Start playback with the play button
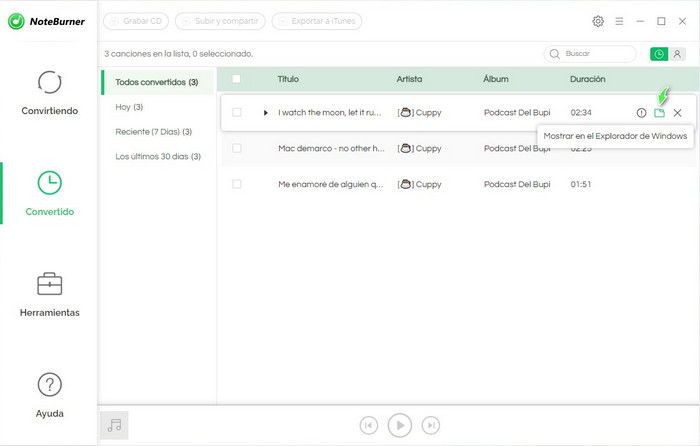Screen dimensions: 700x446 pos(400,425)
